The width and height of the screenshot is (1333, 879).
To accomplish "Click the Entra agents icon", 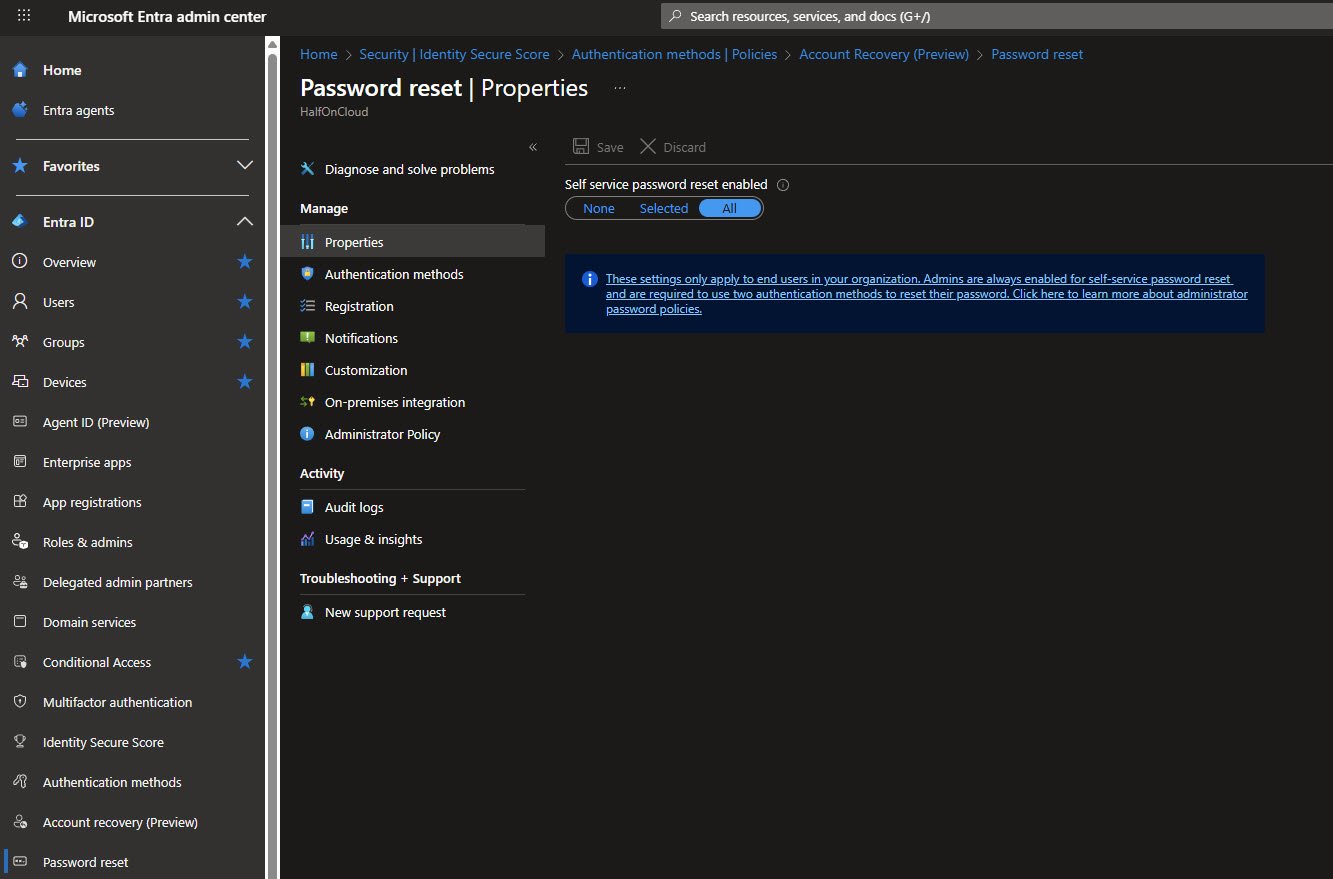I will pos(20,110).
